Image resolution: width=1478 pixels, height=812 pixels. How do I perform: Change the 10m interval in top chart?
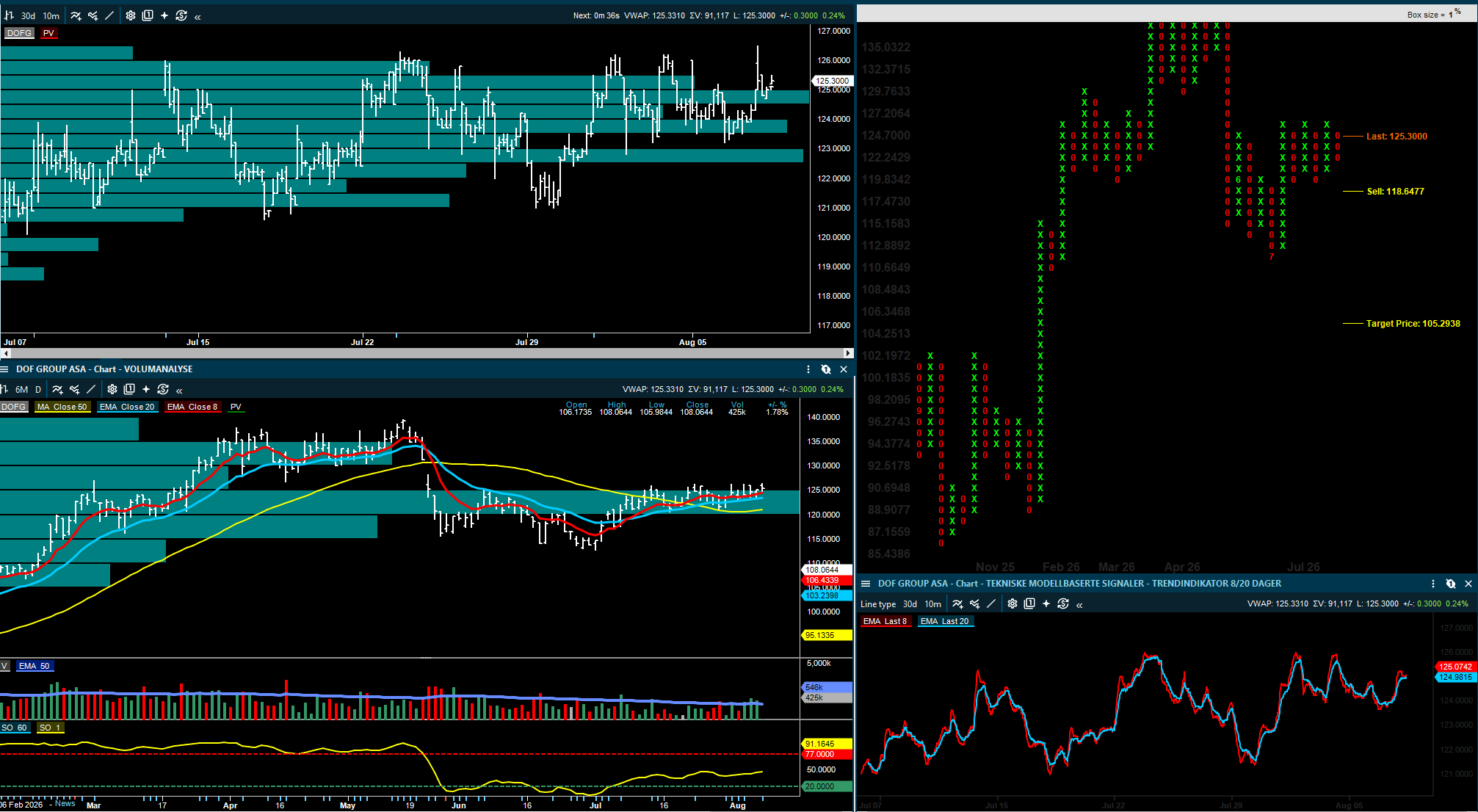click(x=51, y=15)
